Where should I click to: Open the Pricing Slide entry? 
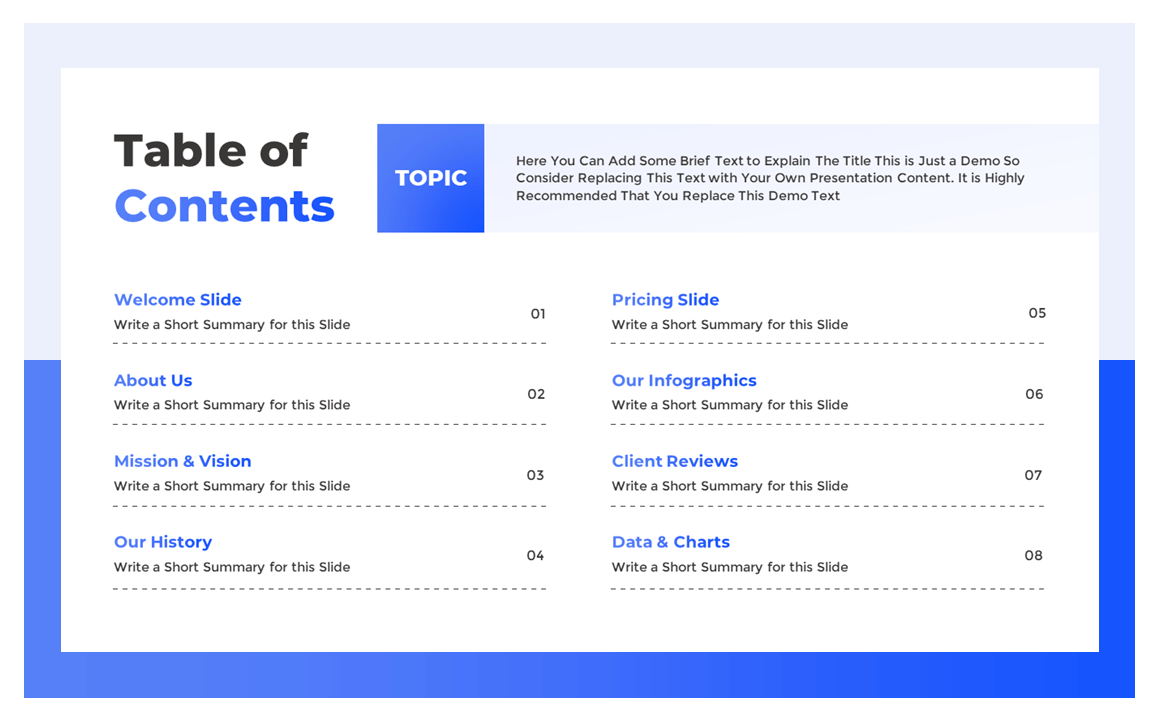coord(665,300)
